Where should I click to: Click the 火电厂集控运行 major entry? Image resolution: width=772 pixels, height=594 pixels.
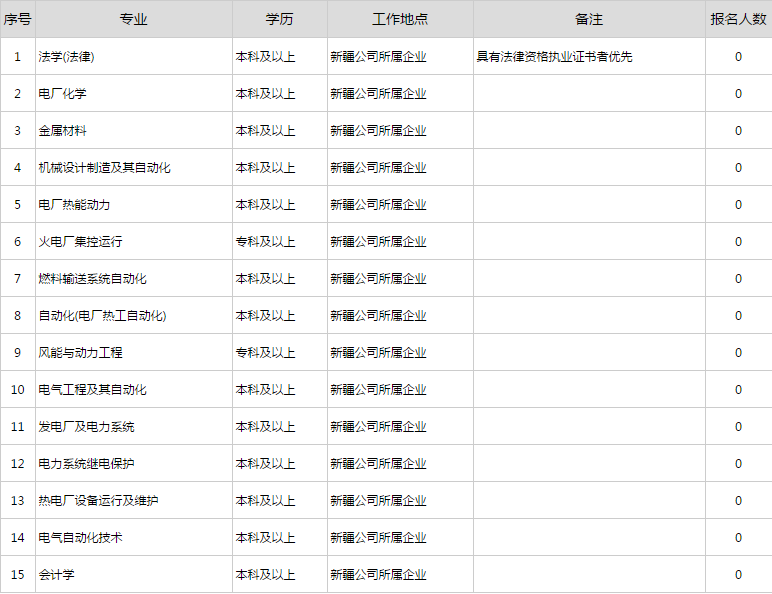(80, 242)
